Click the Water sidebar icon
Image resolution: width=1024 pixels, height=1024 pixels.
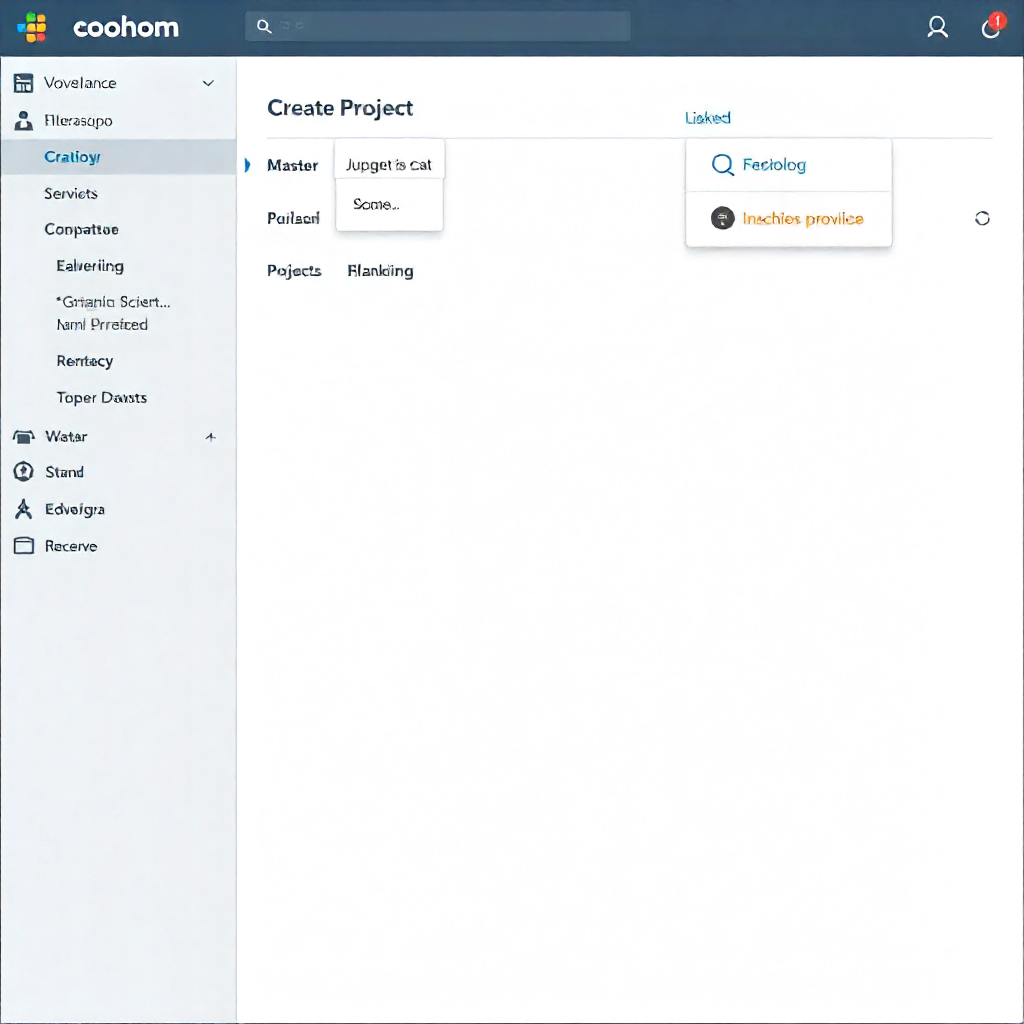tap(23, 436)
